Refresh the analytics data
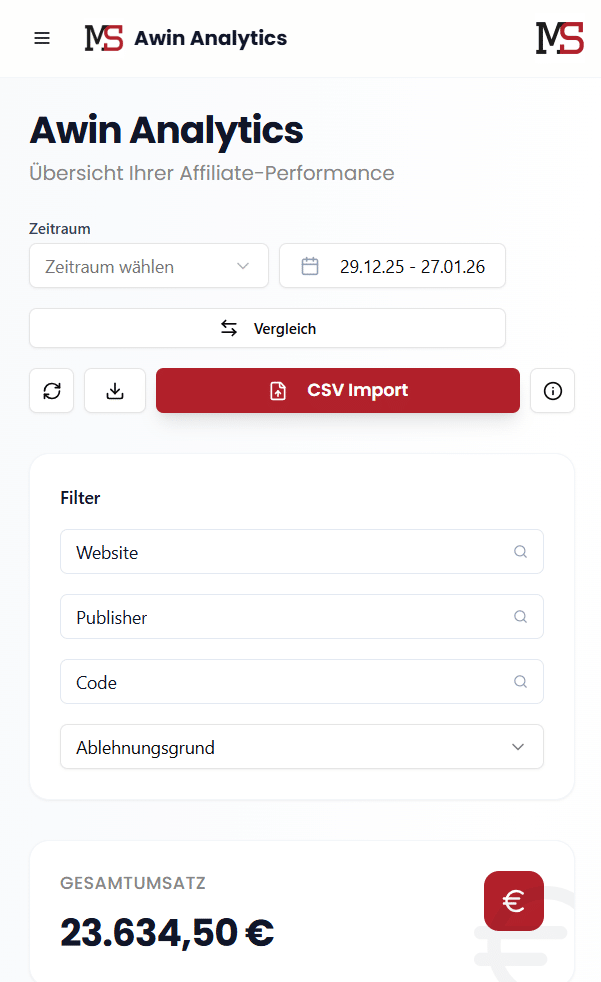The height and width of the screenshot is (982, 601). point(51,390)
